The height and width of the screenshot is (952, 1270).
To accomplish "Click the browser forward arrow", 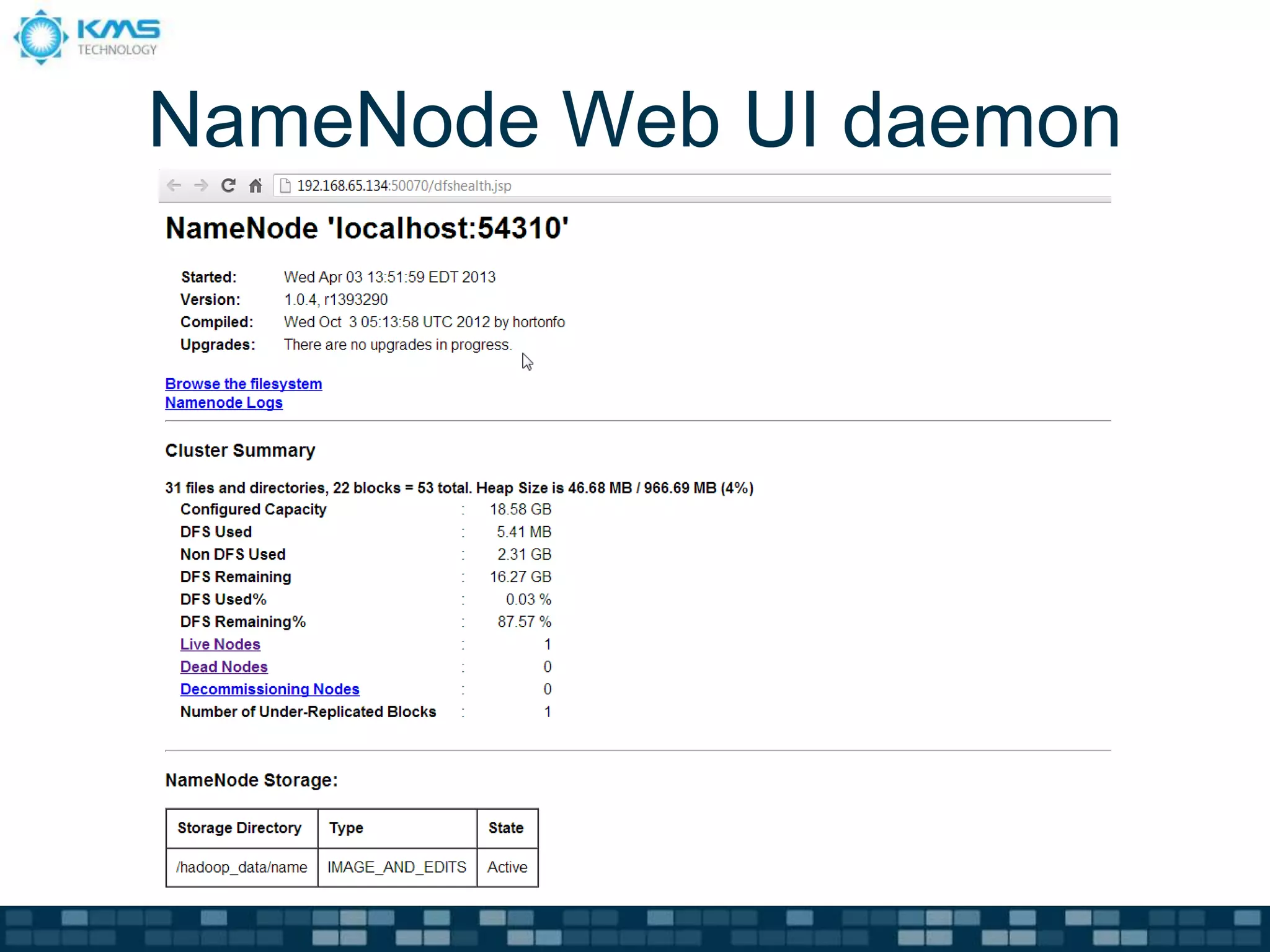I will coord(201,185).
